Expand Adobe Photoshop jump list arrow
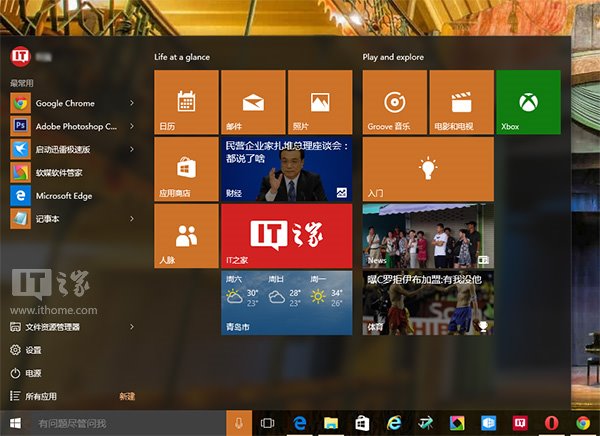This screenshot has width=600, height=436. coord(132,126)
